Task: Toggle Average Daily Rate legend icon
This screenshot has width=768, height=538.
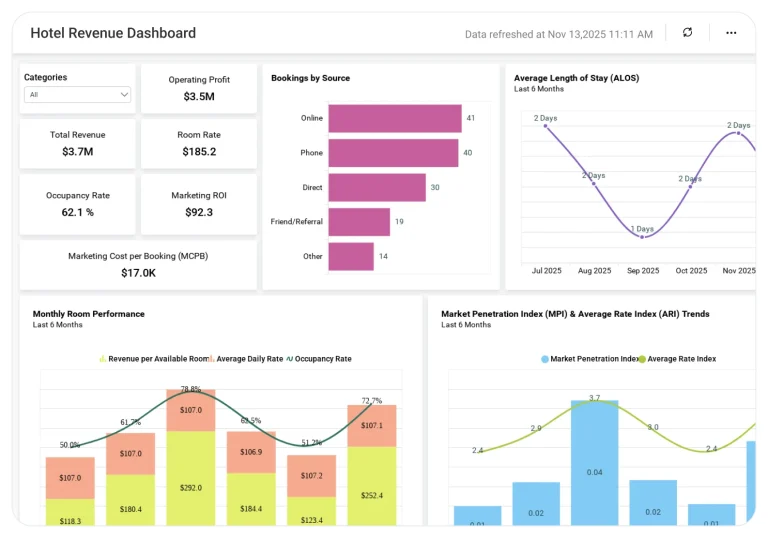Action: 212,359
